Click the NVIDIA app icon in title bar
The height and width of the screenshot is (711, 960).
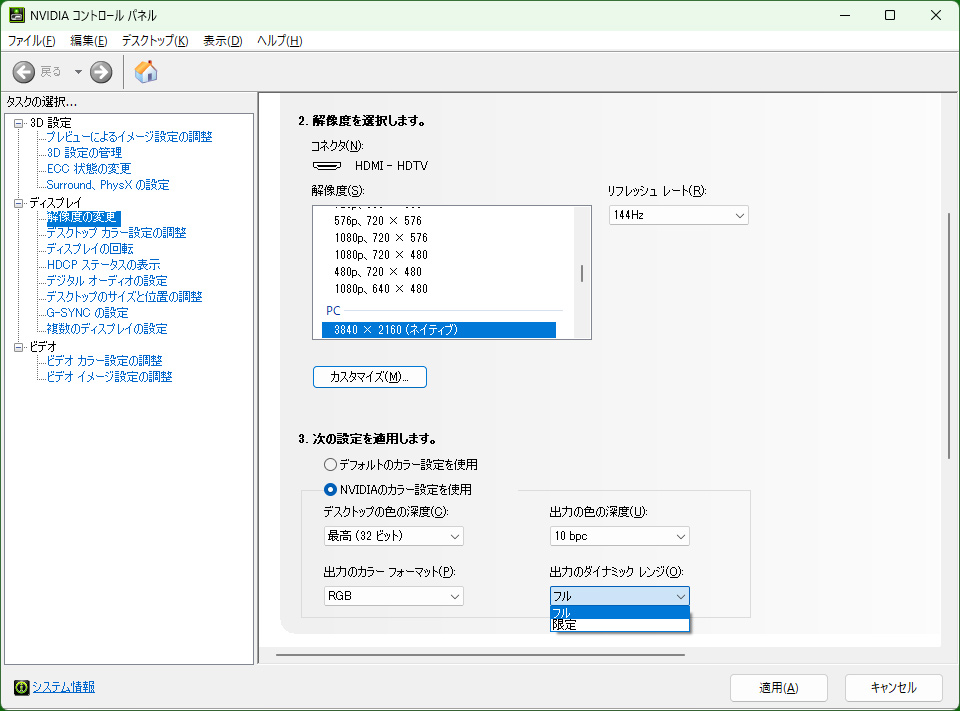click(x=16, y=15)
